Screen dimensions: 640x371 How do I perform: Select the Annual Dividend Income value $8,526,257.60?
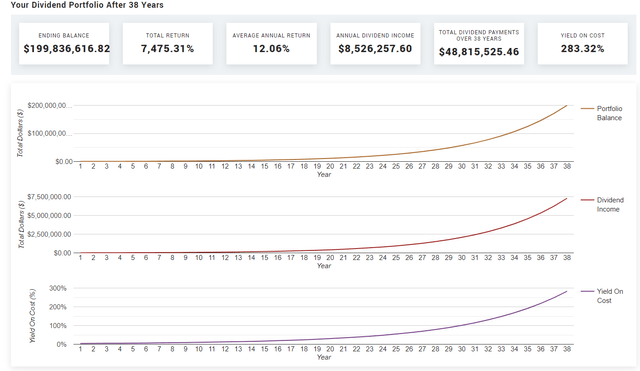[375, 49]
